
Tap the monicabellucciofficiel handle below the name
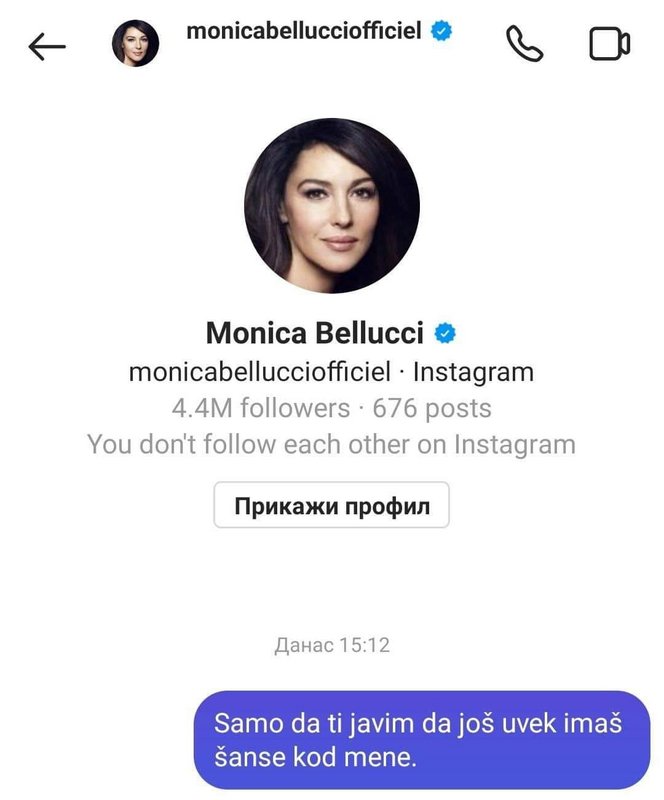(260, 371)
